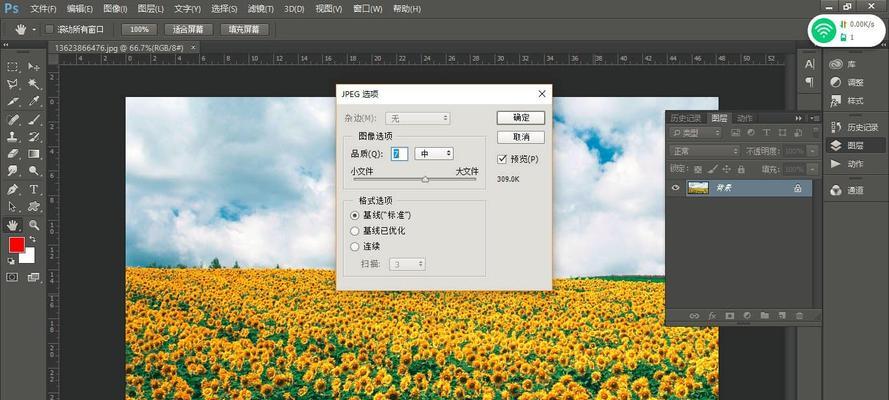Open the Image (图像) menu
This screenshot has width=889, height=400.
(x=116, y=9)
